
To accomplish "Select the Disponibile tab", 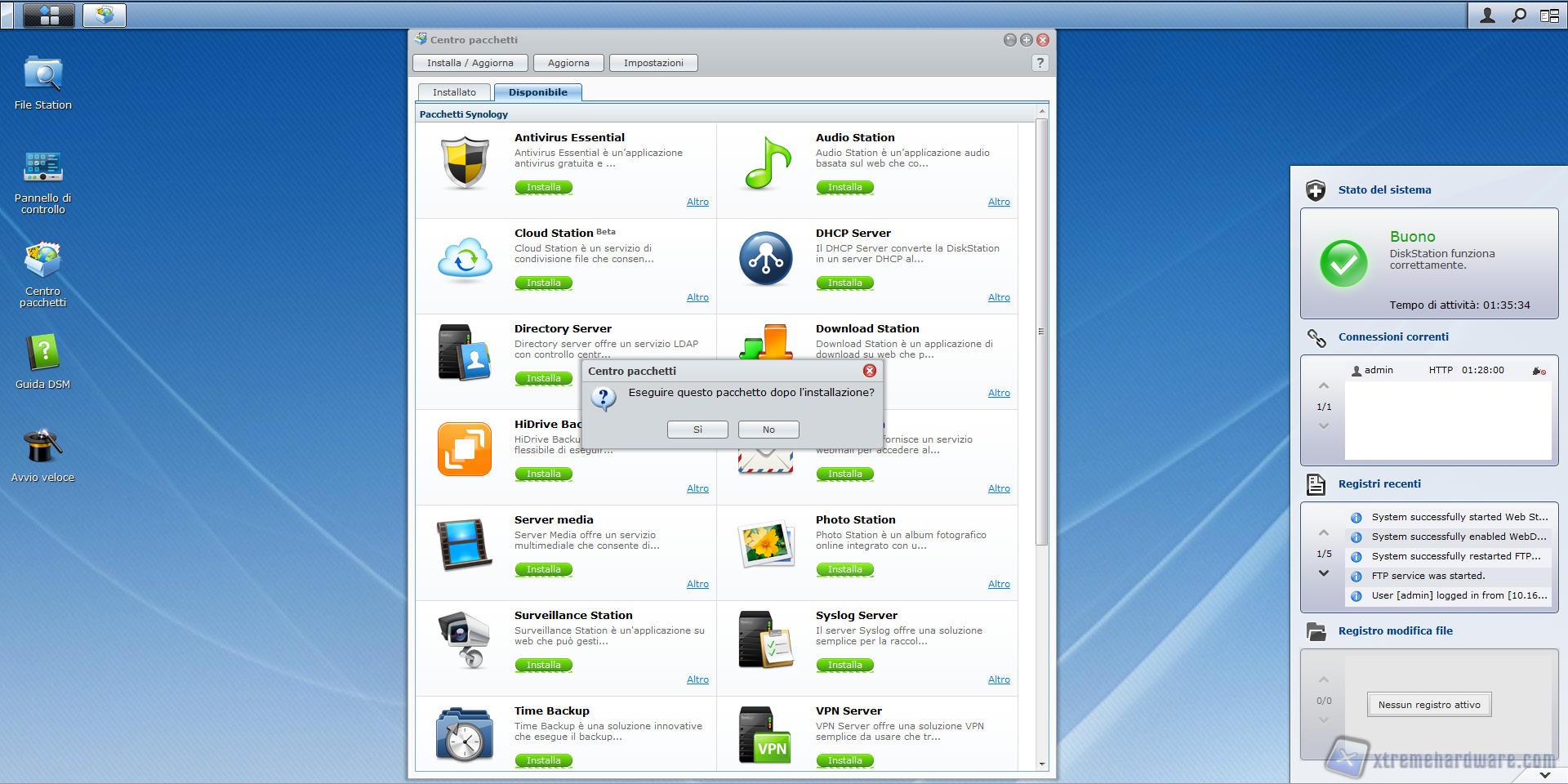I will tap(537, 92).
